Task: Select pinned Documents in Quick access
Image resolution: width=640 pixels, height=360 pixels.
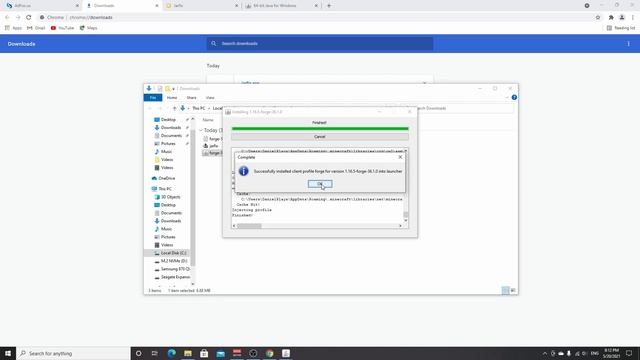Action: point(171,136)
